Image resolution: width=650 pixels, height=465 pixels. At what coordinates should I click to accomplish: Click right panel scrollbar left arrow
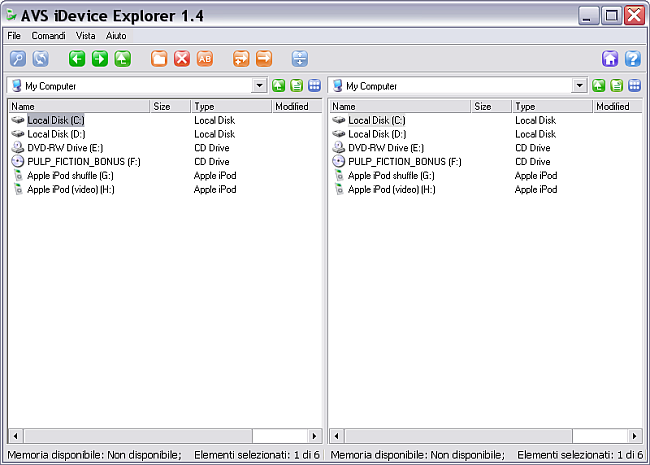pos(337,436)
